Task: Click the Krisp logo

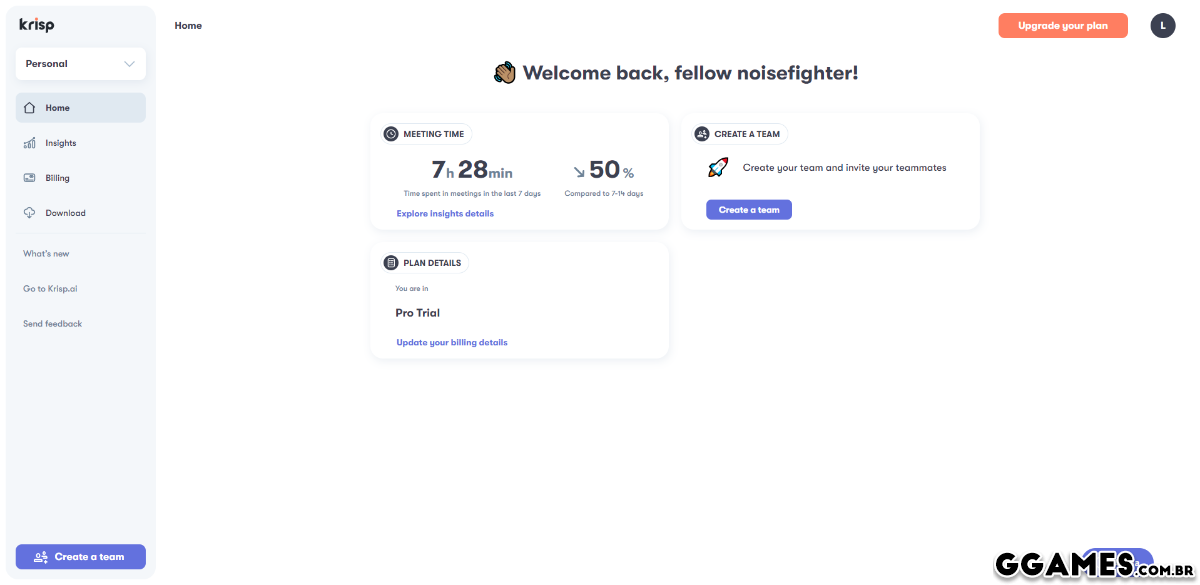Action: tap(37, 25)
